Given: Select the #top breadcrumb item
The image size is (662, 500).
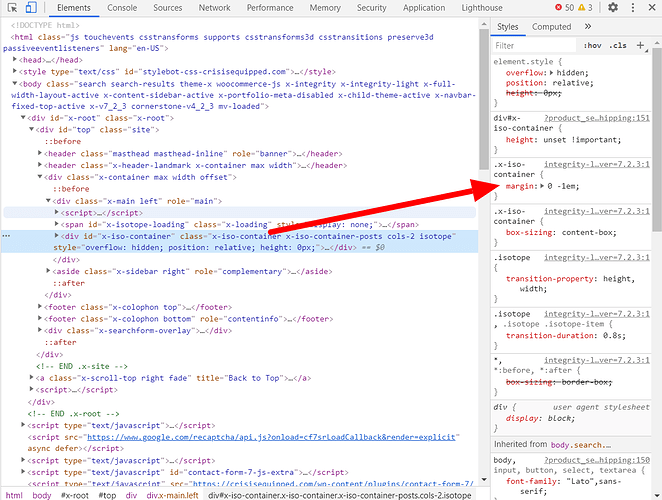Looking at the screenshot, I should click(x=107, y=495).
